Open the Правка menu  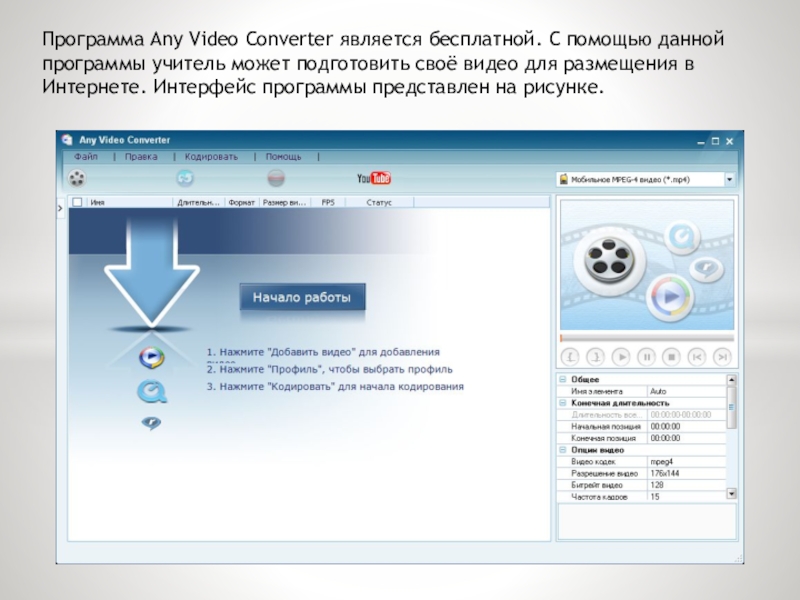[141, 157]
